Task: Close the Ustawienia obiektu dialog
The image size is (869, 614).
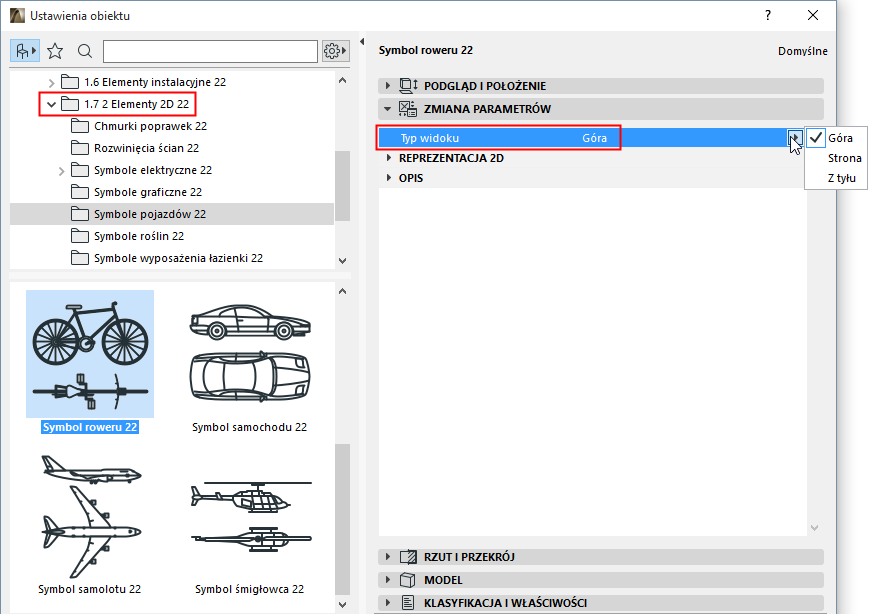Action: [x=812, y=16]
